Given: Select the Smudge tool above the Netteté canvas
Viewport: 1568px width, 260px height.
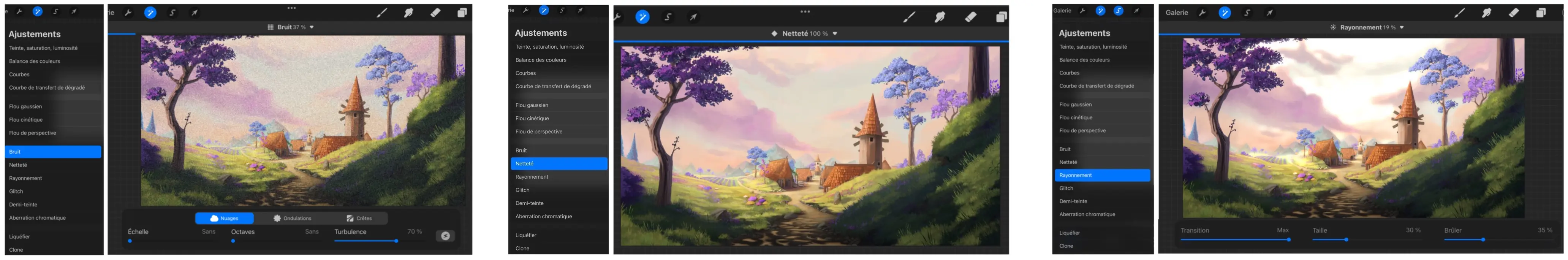Looking at the screenshot, I should click(940, 17).
